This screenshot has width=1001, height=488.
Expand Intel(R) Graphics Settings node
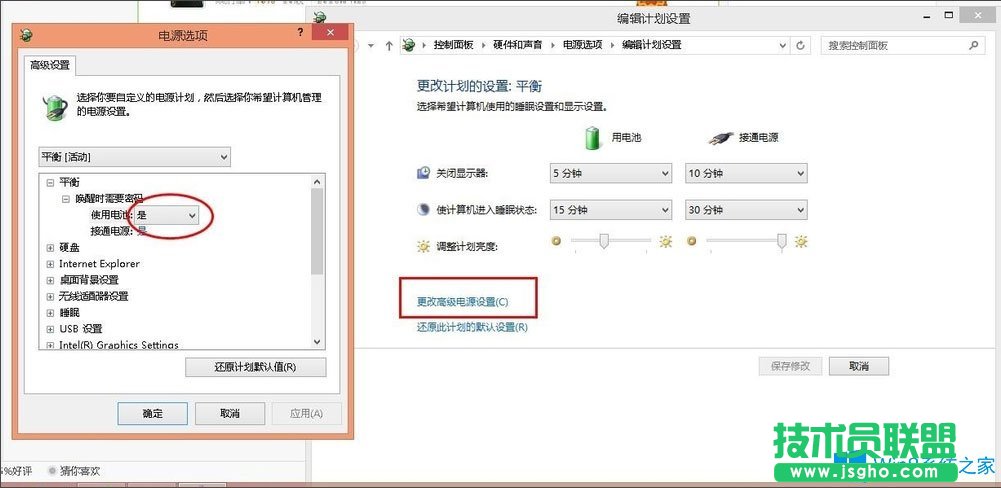pos(50,345)
